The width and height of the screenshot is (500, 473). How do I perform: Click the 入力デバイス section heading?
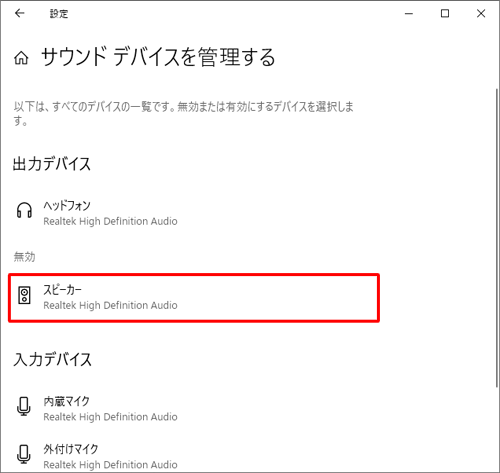coord(52,360)
